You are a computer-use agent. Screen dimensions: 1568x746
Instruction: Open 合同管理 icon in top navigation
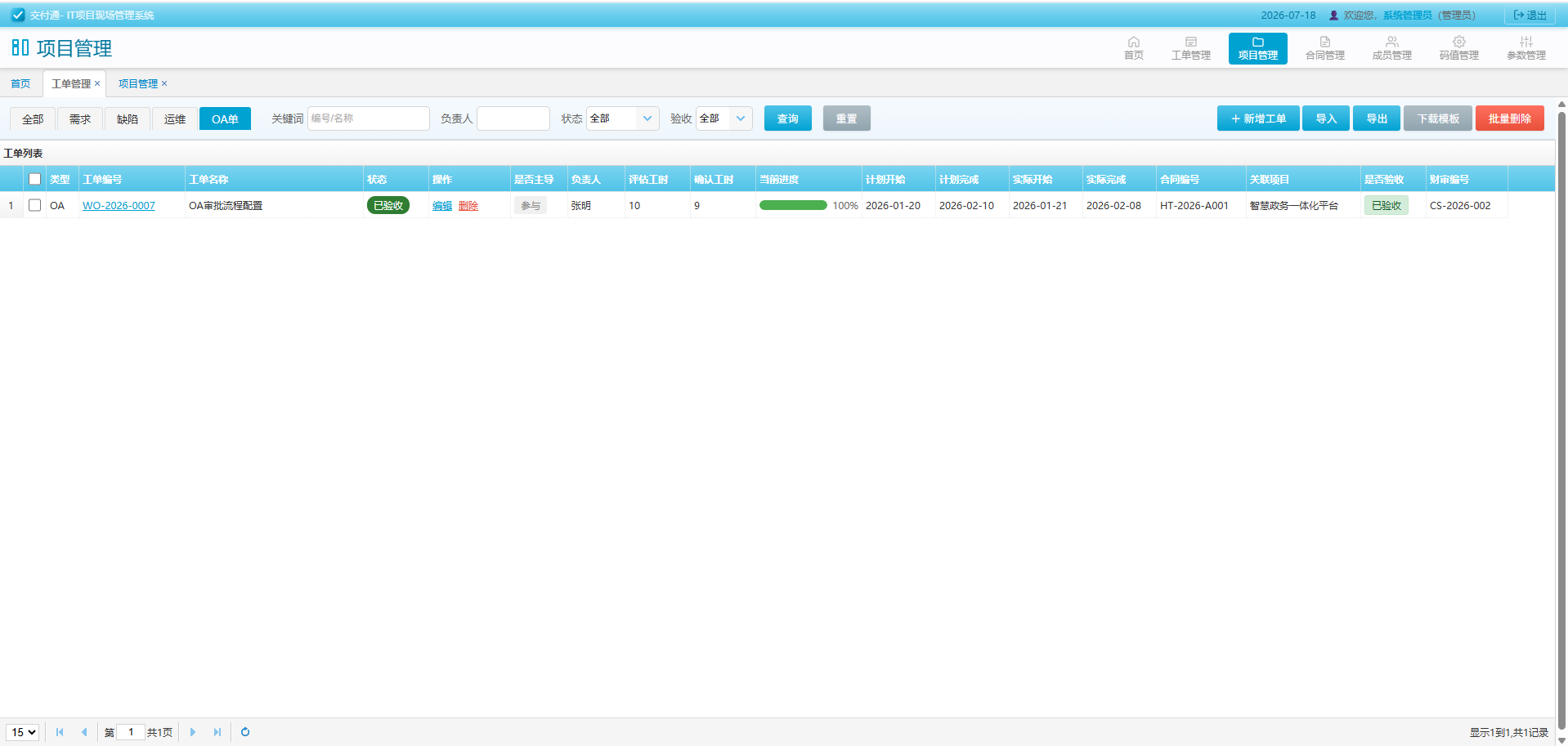pos(1324,42)
